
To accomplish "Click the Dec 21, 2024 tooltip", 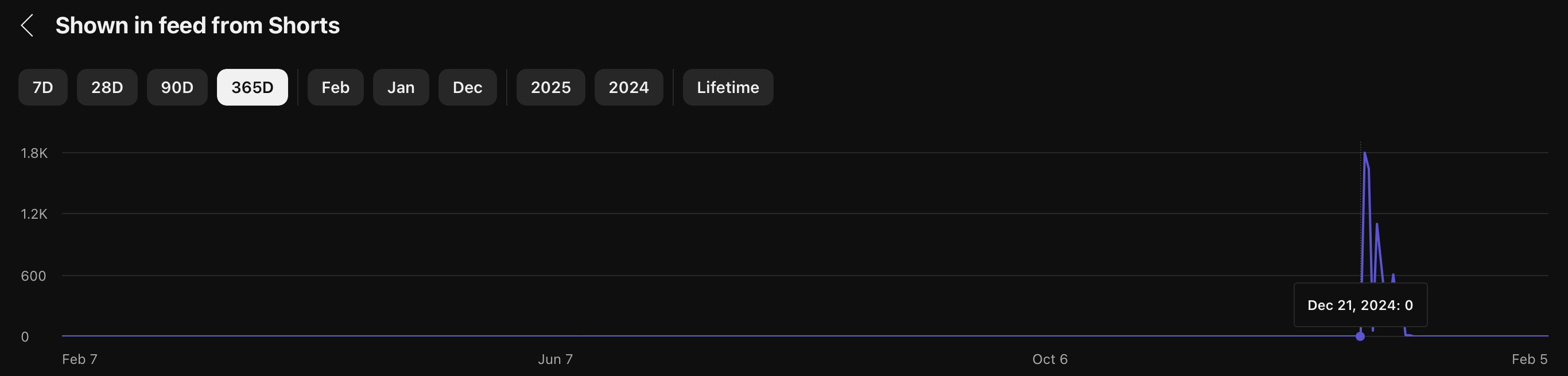I will tap(1360, 305).
